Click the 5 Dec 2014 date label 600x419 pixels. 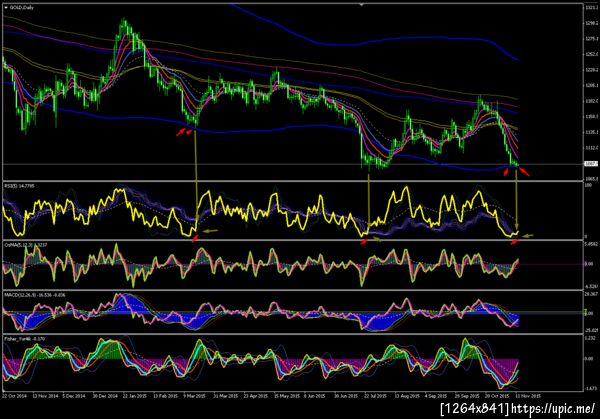click(x=74, y=396)
